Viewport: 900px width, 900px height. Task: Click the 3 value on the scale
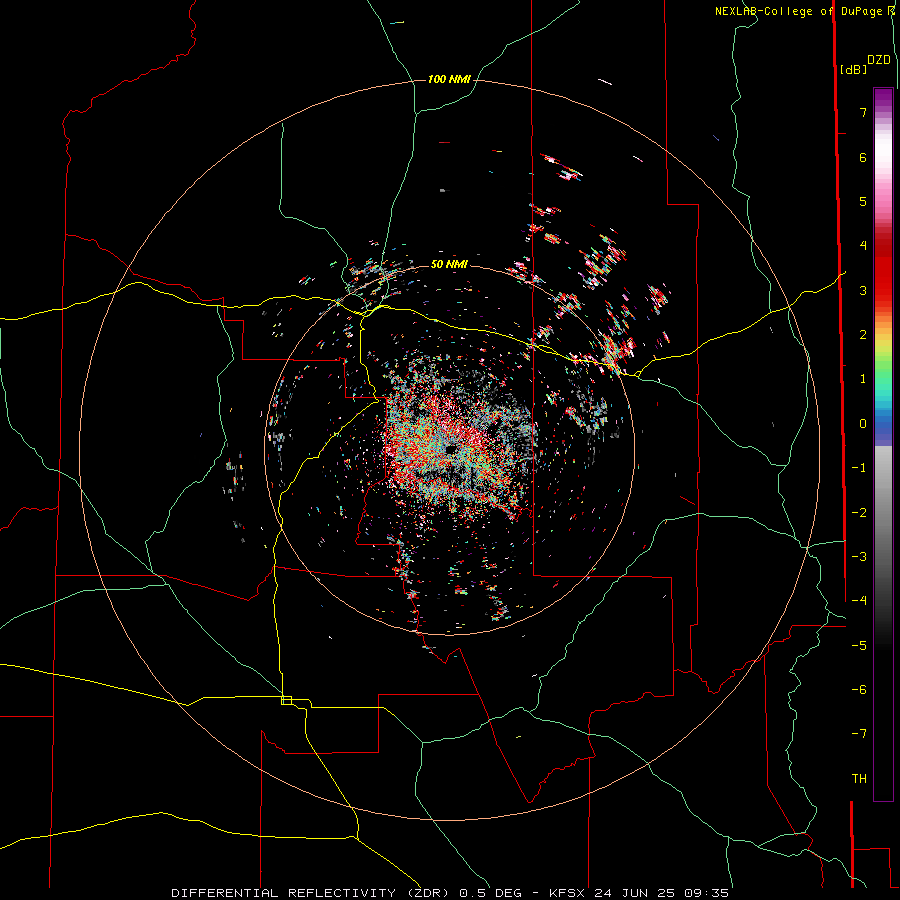[x=863, y=290]
